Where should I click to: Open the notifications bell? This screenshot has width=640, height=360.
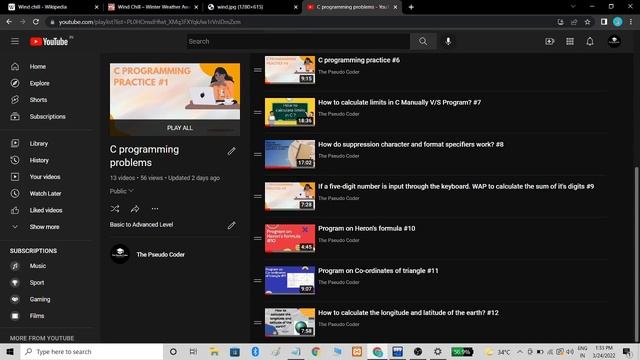[590, 41]
